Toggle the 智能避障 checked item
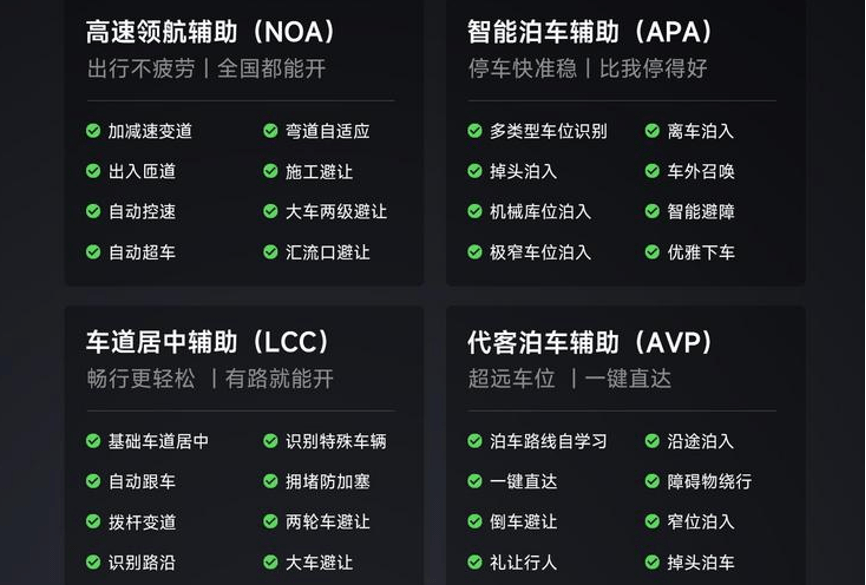This screenshot has width=866, height=585. click(690, 212)
